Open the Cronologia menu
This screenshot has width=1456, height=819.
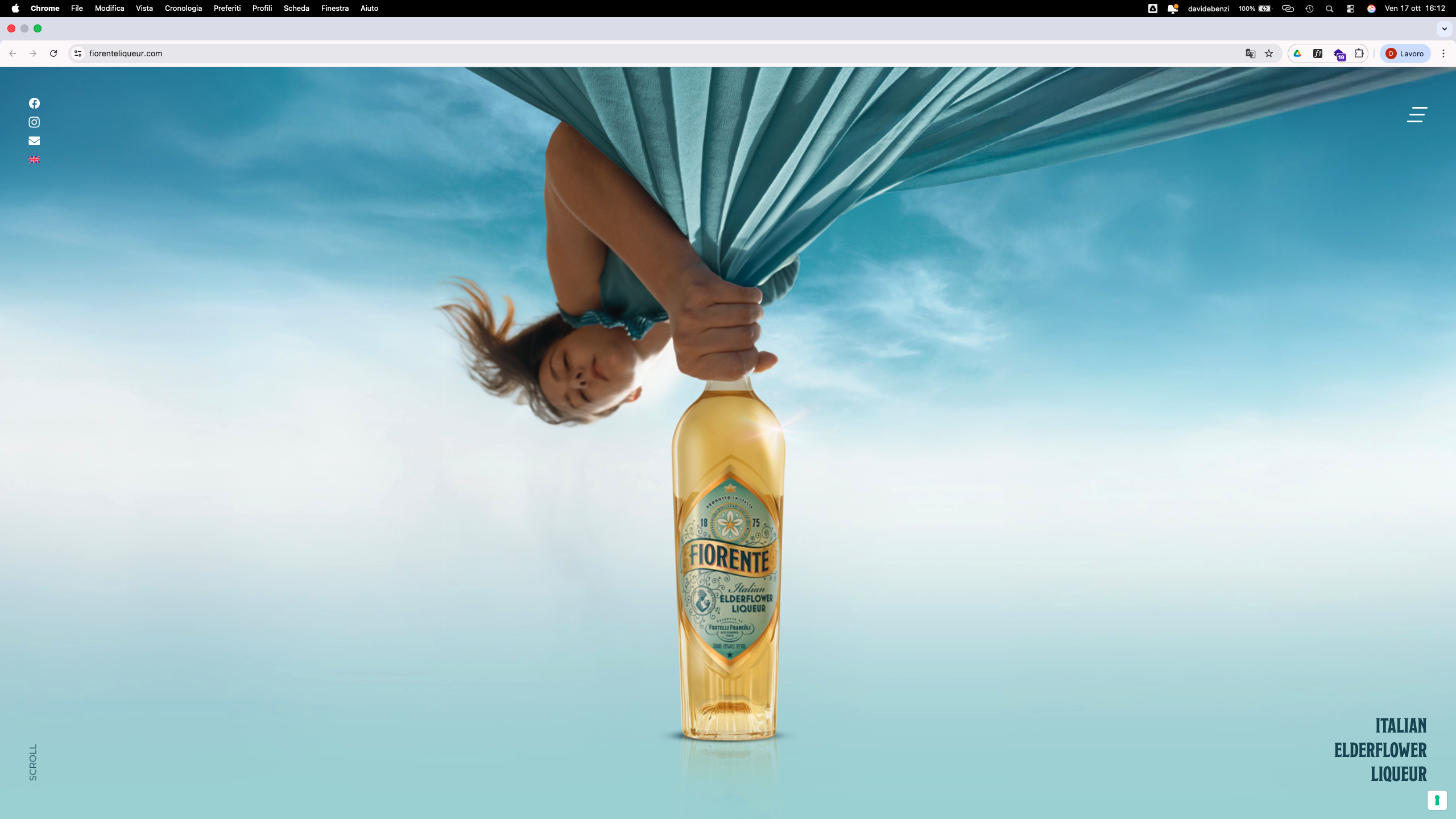(183, 9)
